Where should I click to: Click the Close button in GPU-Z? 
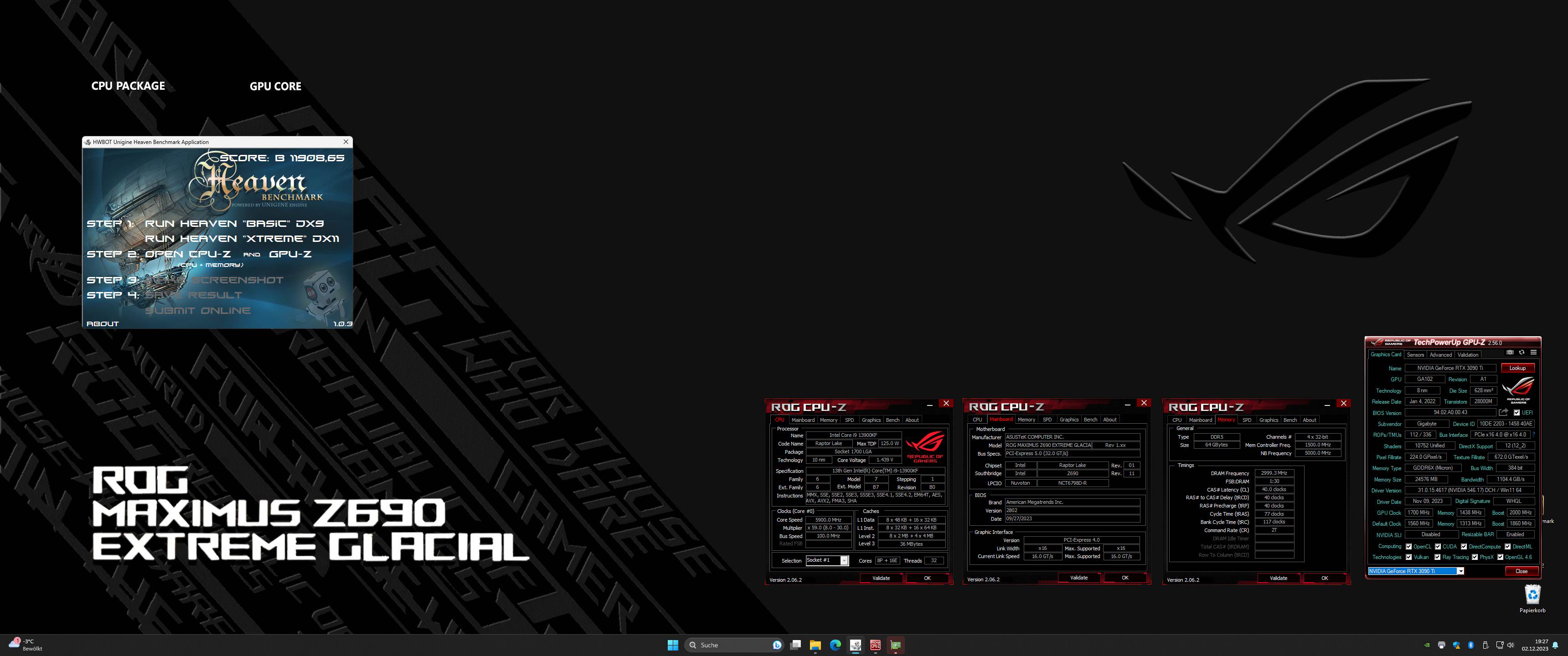[1521, 571]
